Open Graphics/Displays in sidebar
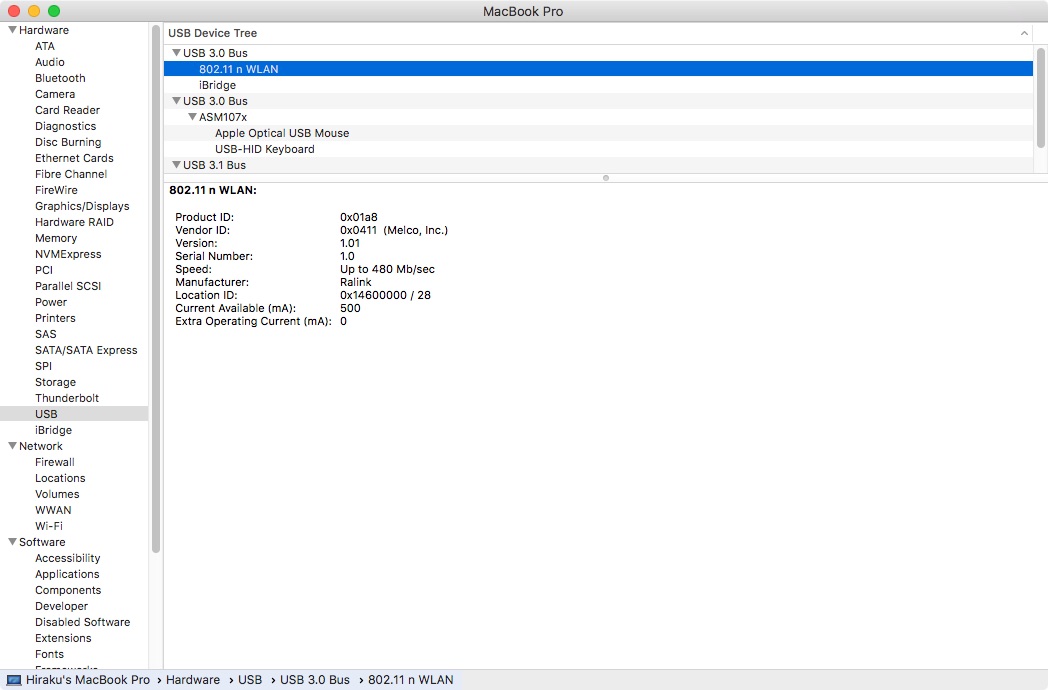 coord(82,206)
